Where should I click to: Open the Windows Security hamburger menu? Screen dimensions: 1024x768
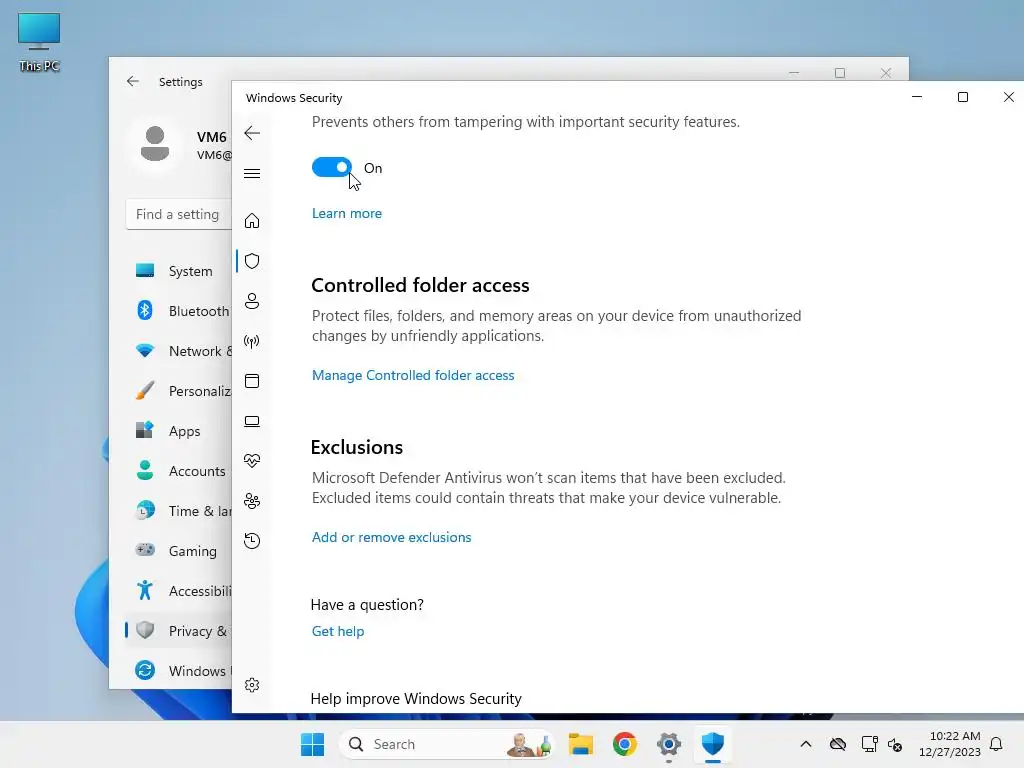click(252, 174)
